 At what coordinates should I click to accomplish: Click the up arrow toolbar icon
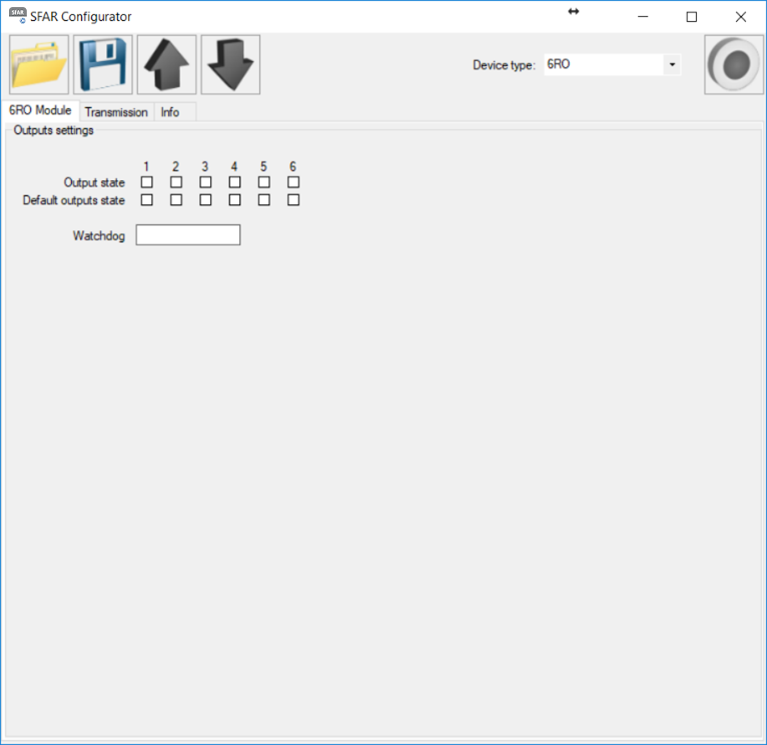coord(167,65)
